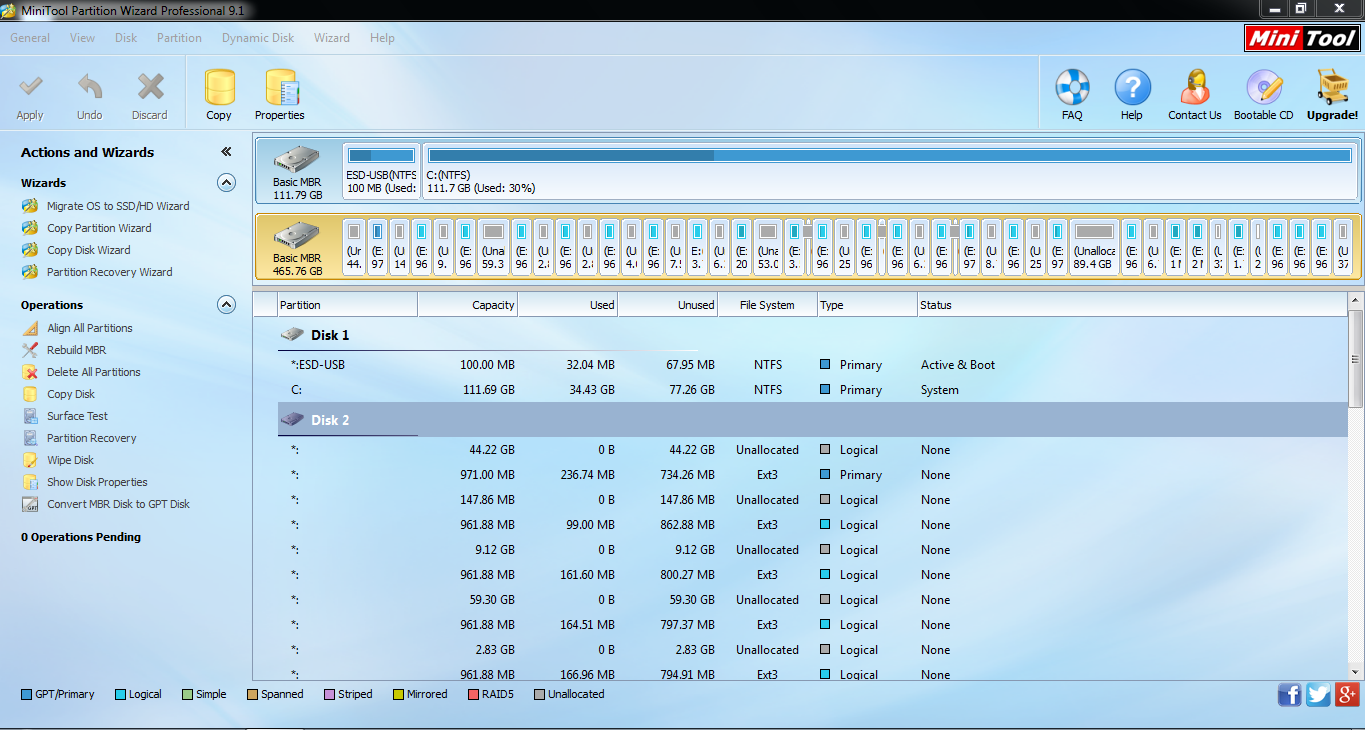Open MiniTool Facebook page icon
Image resolution: width=1365 pixels, height=730 pixels.
point(1290,695)
